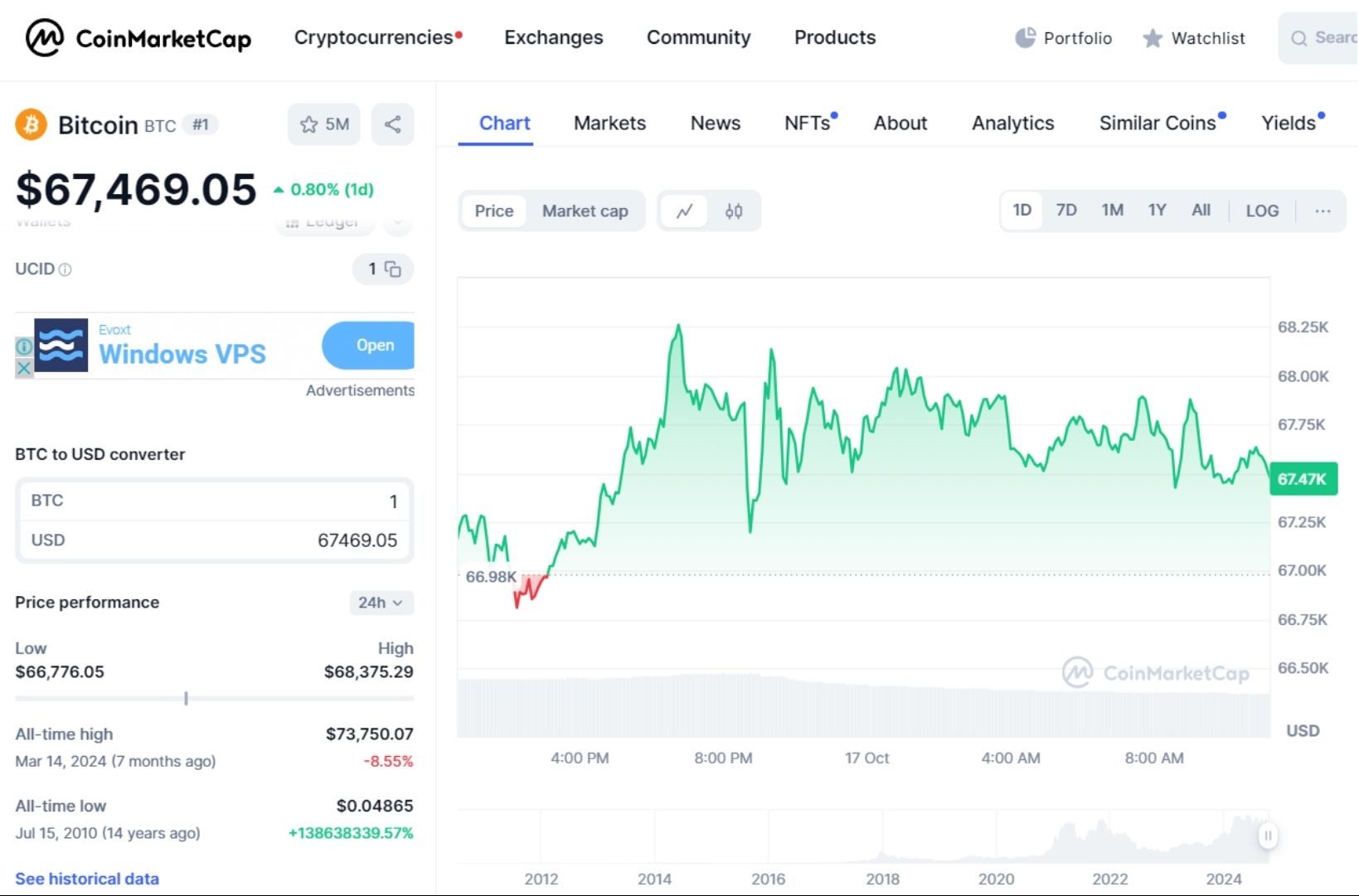
Task: Switch chart to candlestick view icon
Action: click(x=733, y=211)
